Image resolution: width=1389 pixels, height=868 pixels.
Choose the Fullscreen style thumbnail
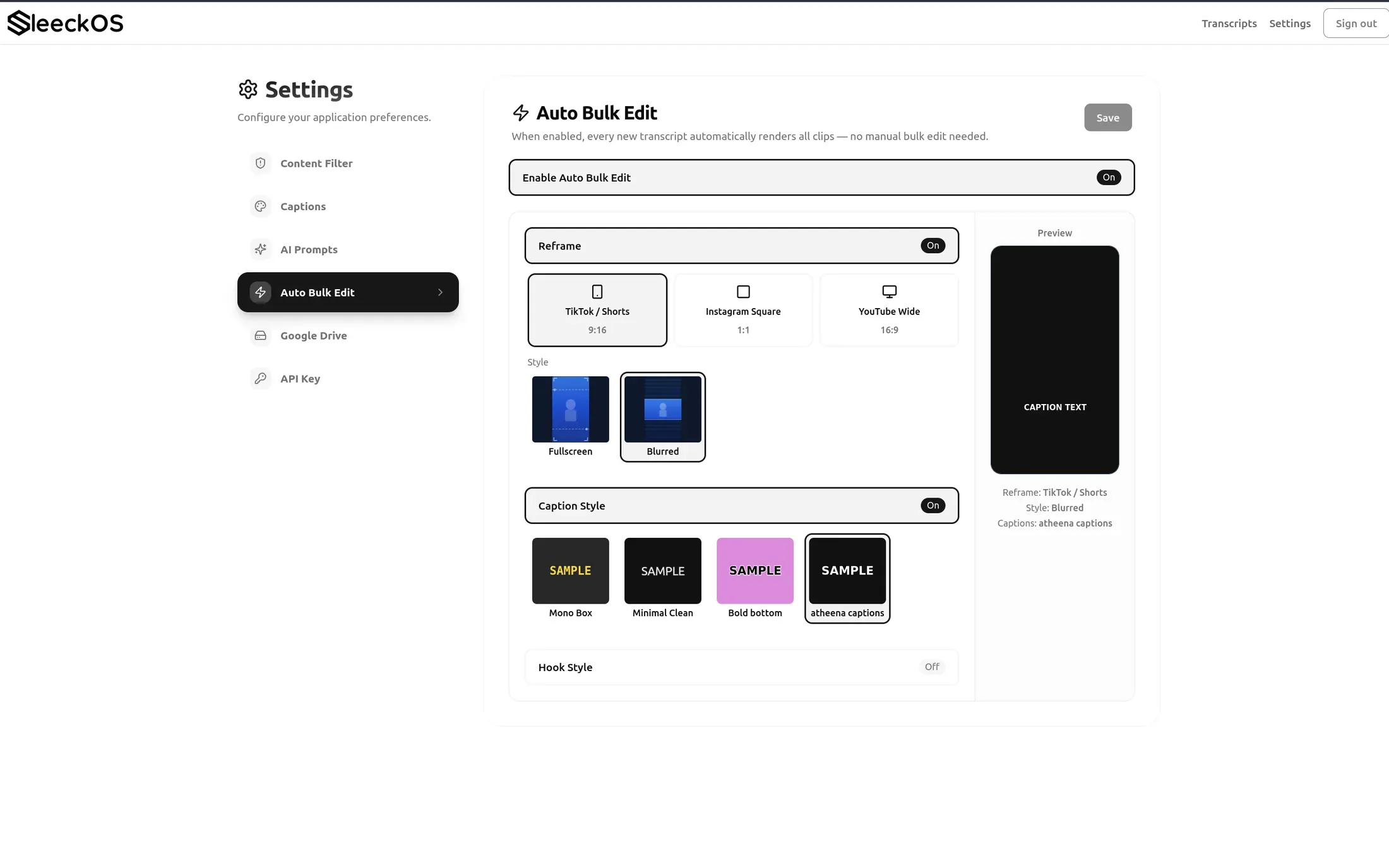(570, 409)
